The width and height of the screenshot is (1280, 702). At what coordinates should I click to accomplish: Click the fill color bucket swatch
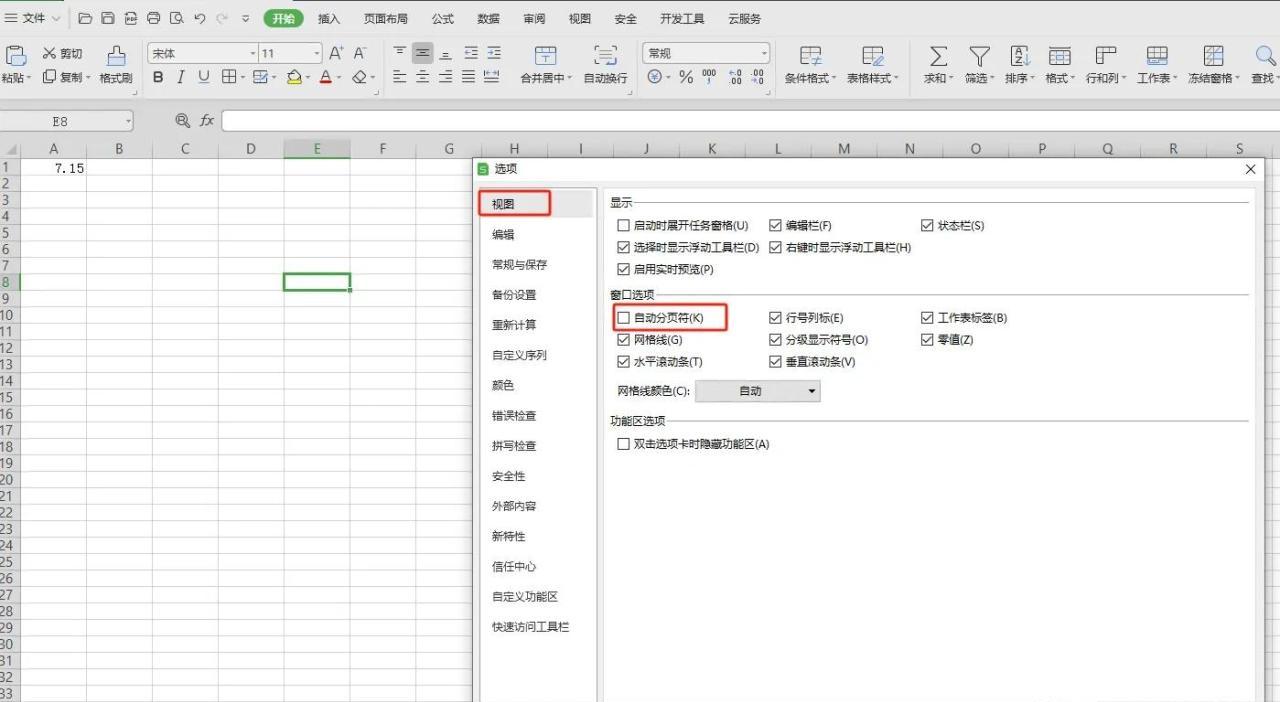point(294,77)
